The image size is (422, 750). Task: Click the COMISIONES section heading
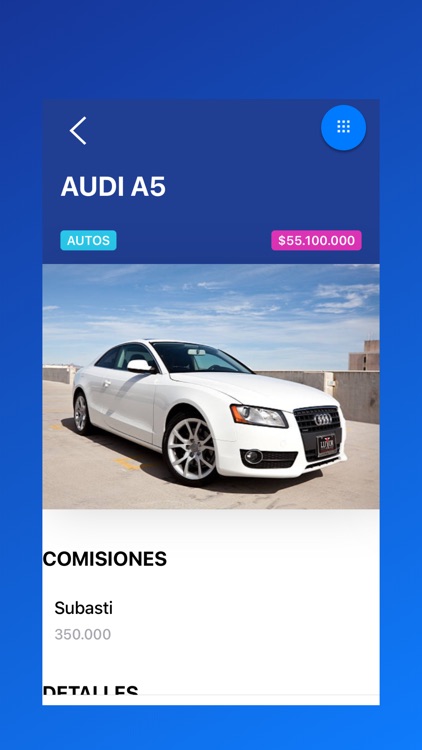tap(105, 559)
